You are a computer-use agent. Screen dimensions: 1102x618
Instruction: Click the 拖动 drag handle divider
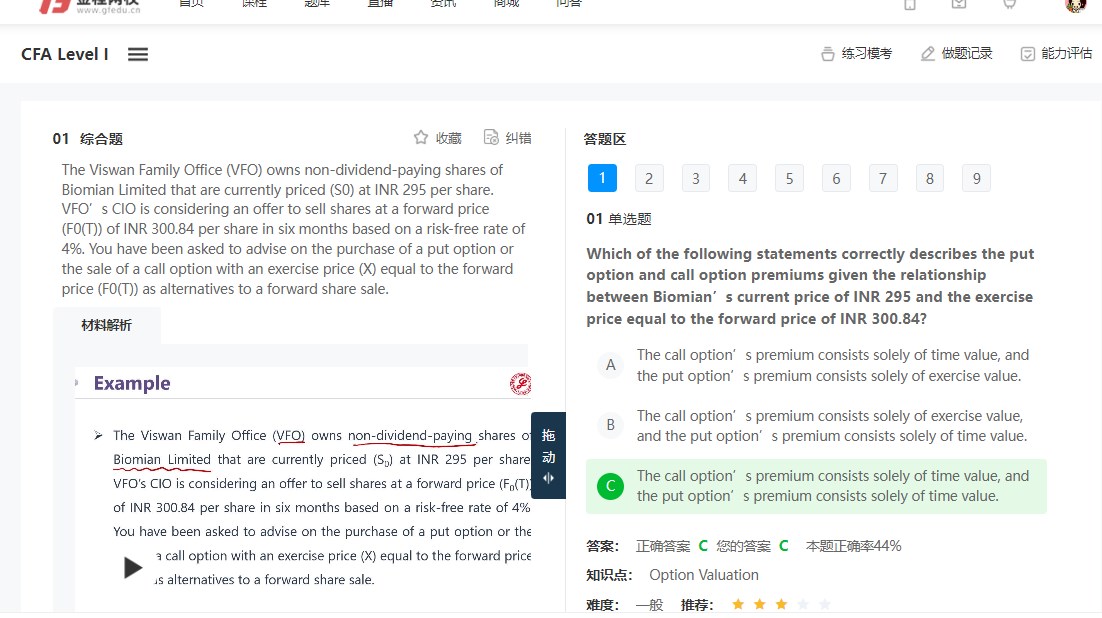click(548, 455)
